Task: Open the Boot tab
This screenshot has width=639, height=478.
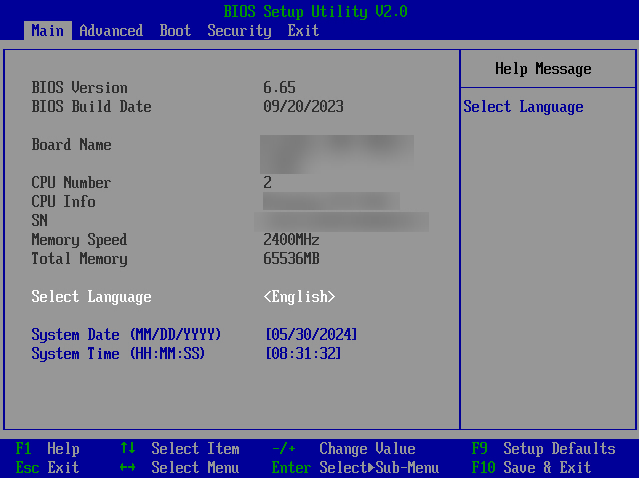Action: tap(175, 31)
